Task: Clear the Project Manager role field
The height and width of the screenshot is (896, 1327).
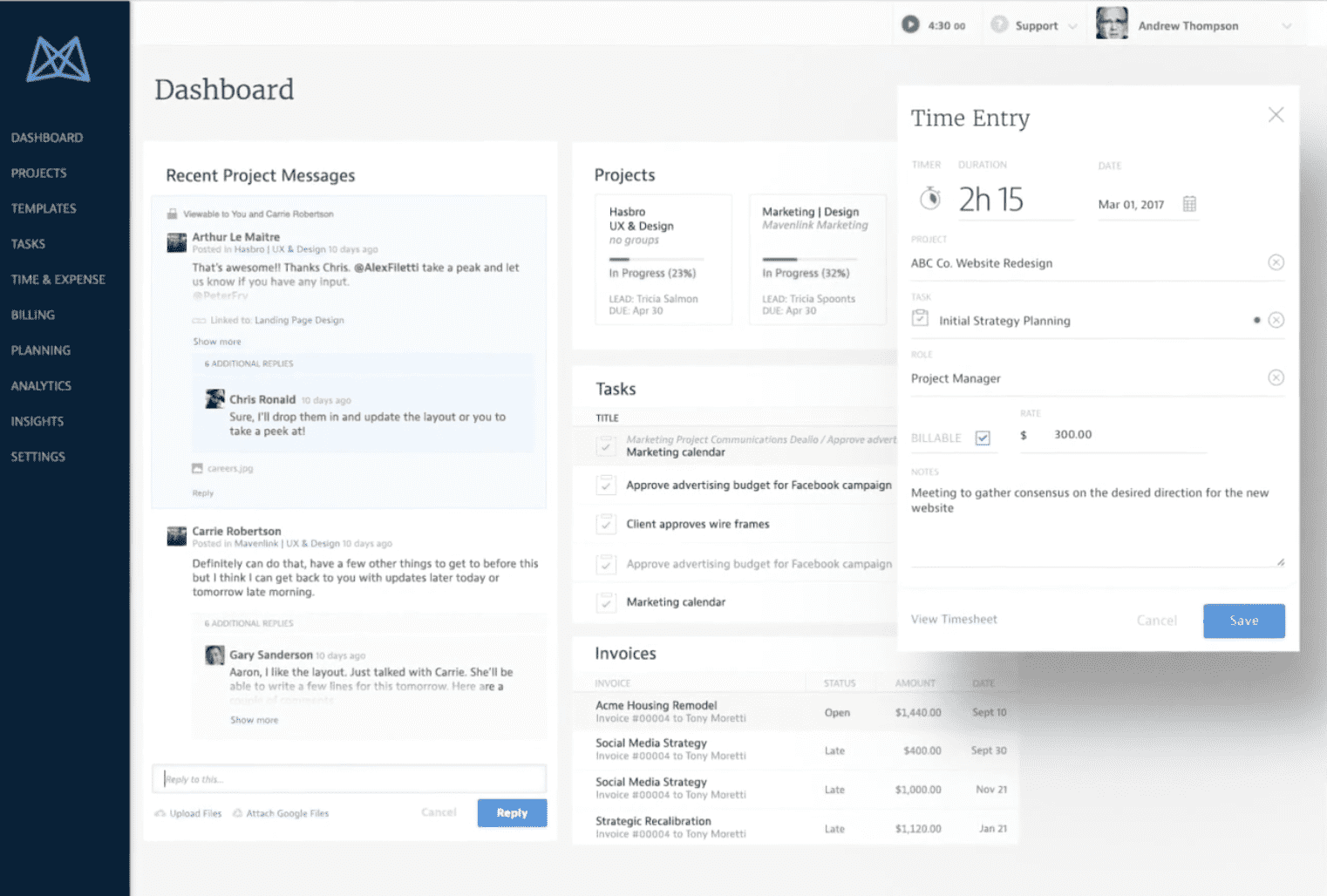Action: click(1276, 377)
